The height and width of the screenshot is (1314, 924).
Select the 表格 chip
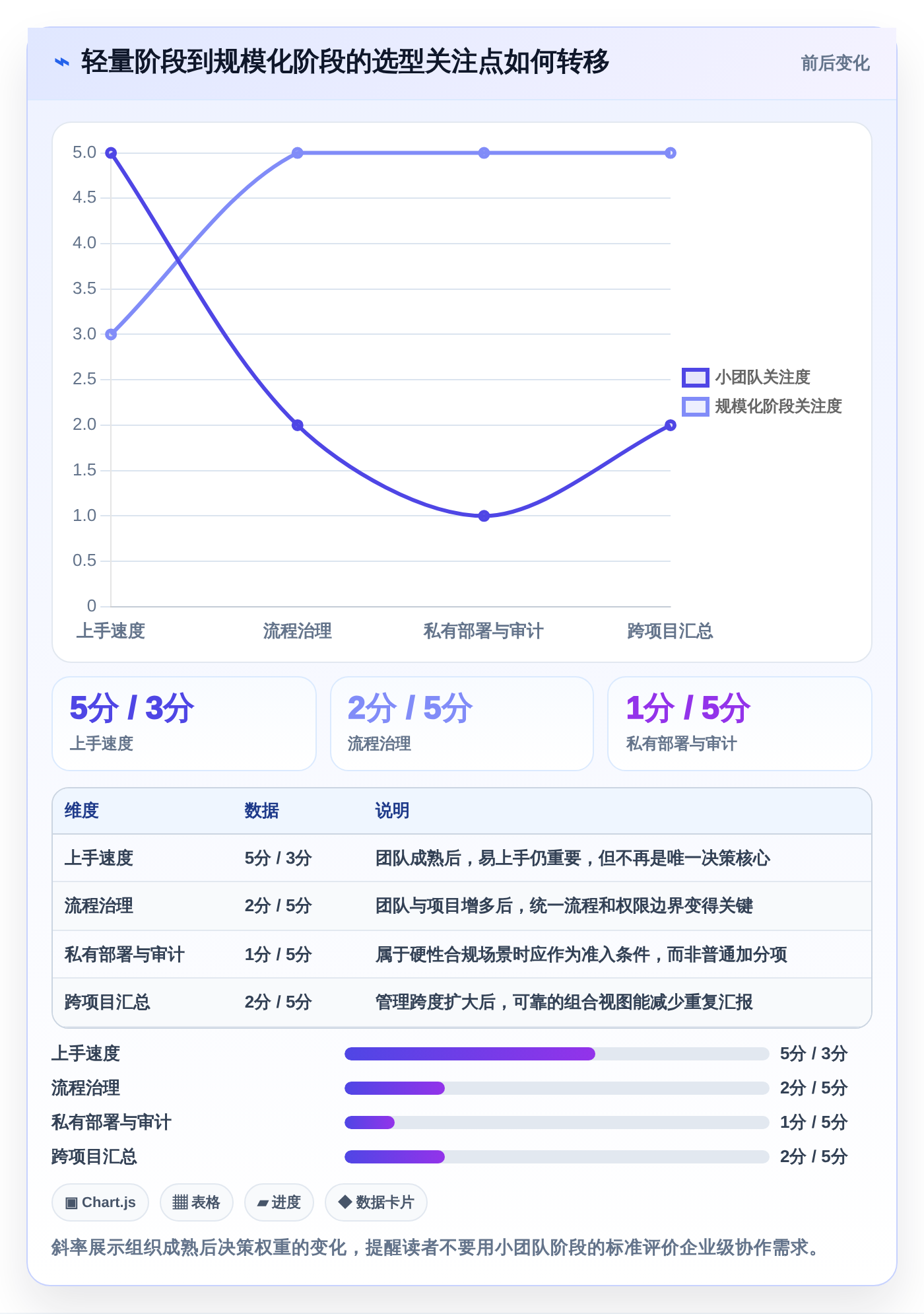[x=196, y=1202]
